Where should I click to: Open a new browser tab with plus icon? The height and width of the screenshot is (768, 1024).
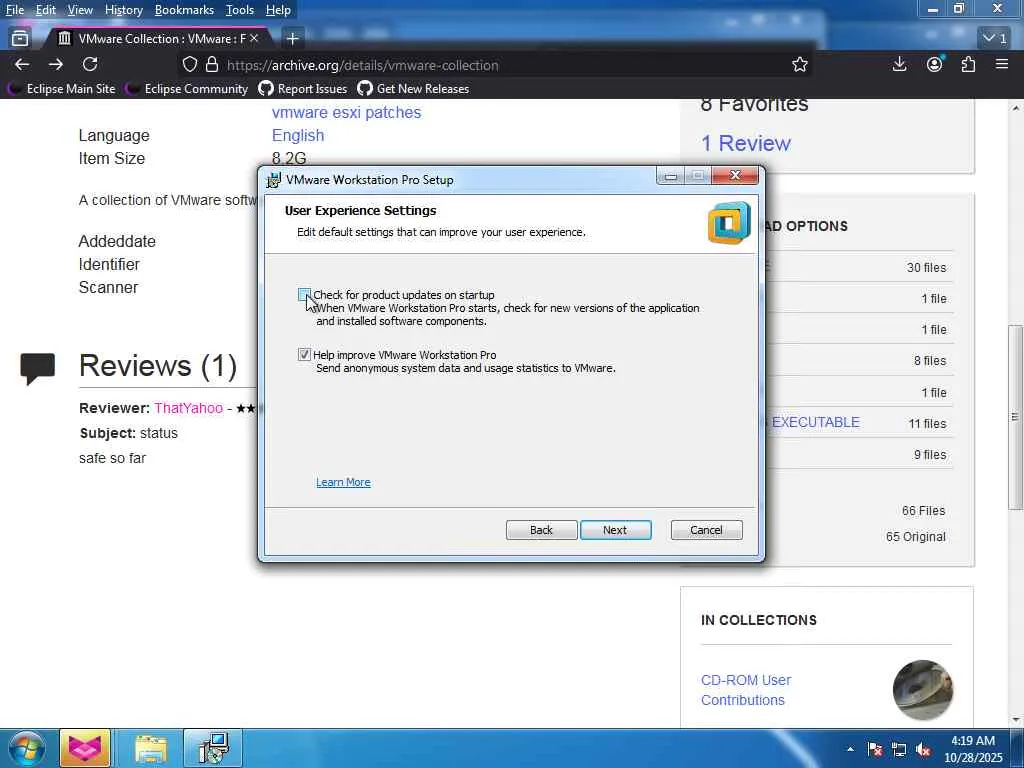pyautogui.click(x=293, y=39)
